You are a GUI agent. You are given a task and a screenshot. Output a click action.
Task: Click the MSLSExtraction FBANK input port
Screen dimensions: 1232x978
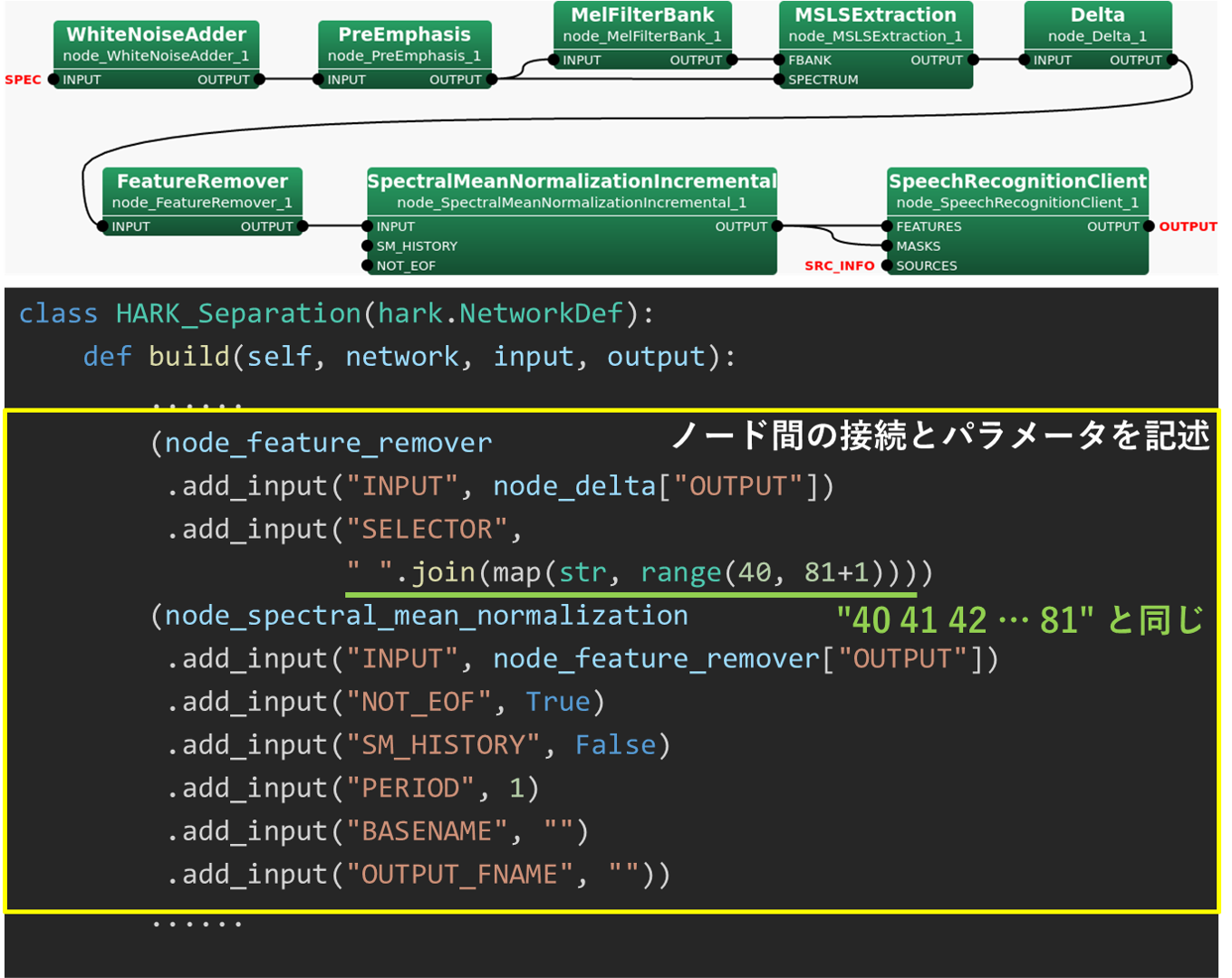pyautogui.click(x=780, y=61)
